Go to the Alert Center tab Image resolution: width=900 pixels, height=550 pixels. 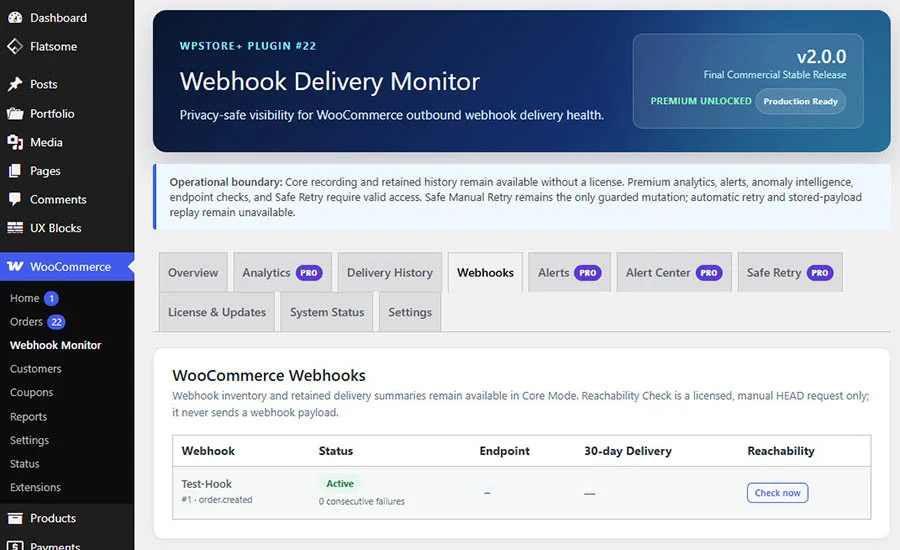tap(674, 273)
